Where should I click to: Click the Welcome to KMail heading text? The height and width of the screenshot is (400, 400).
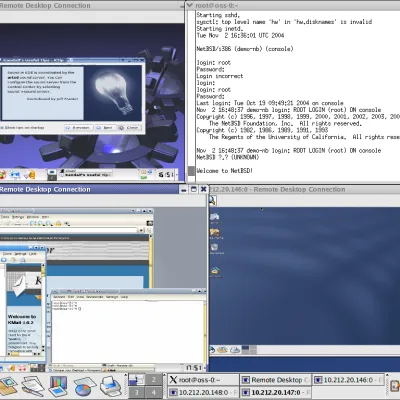[22, 319]
